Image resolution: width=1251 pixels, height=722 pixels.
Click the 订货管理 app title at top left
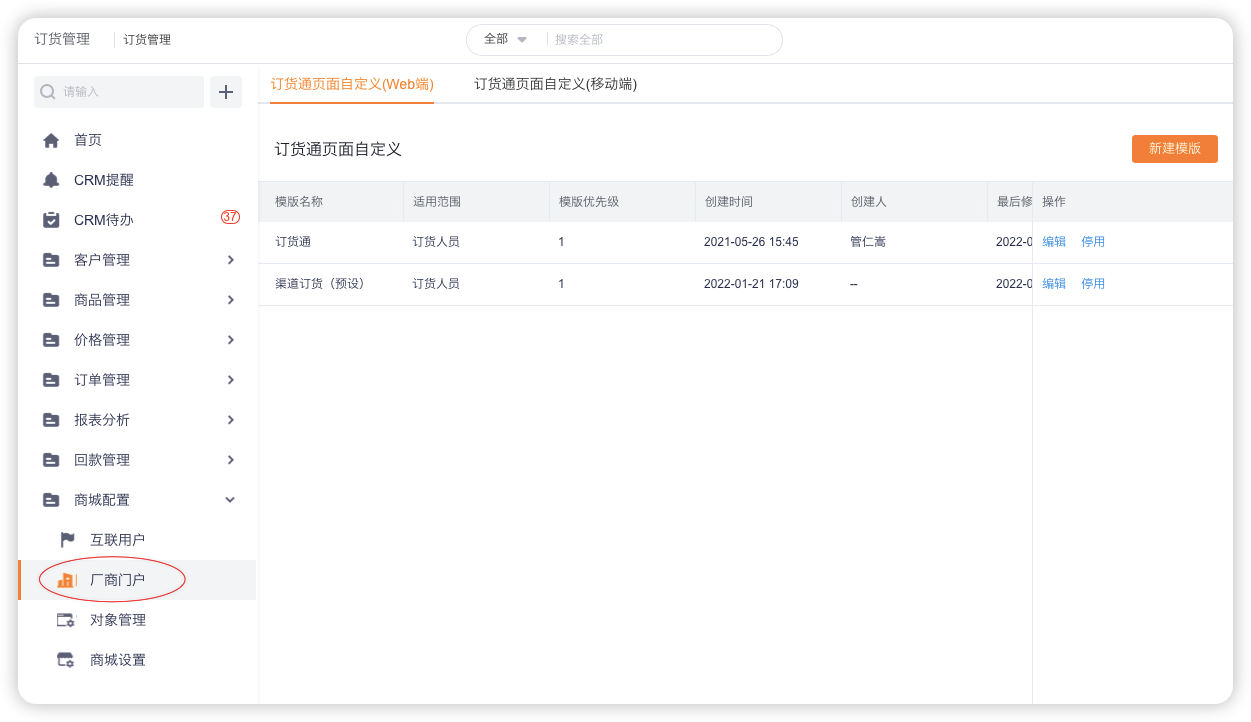coord(62,39)
